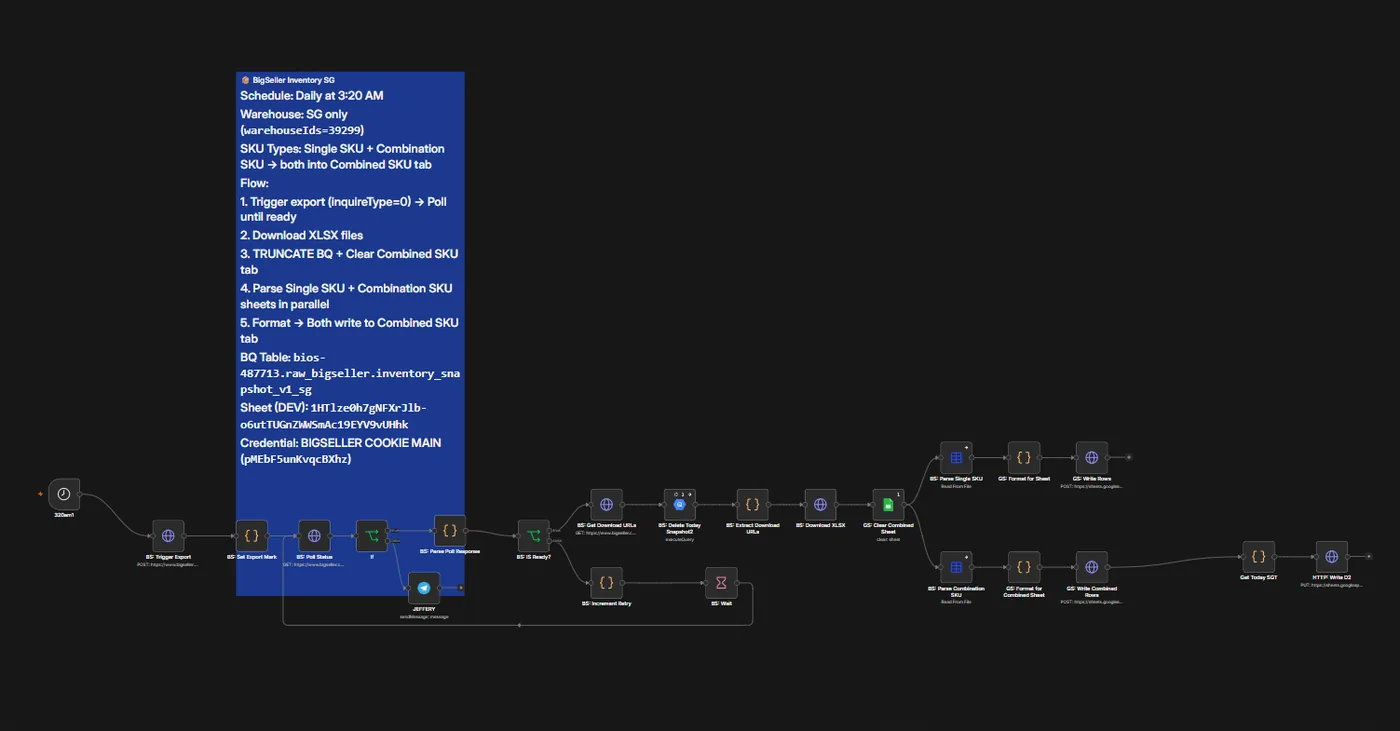
Task: Open BS: Delete Today Snapshot2 BigQuery node
Action: point(680,505)
